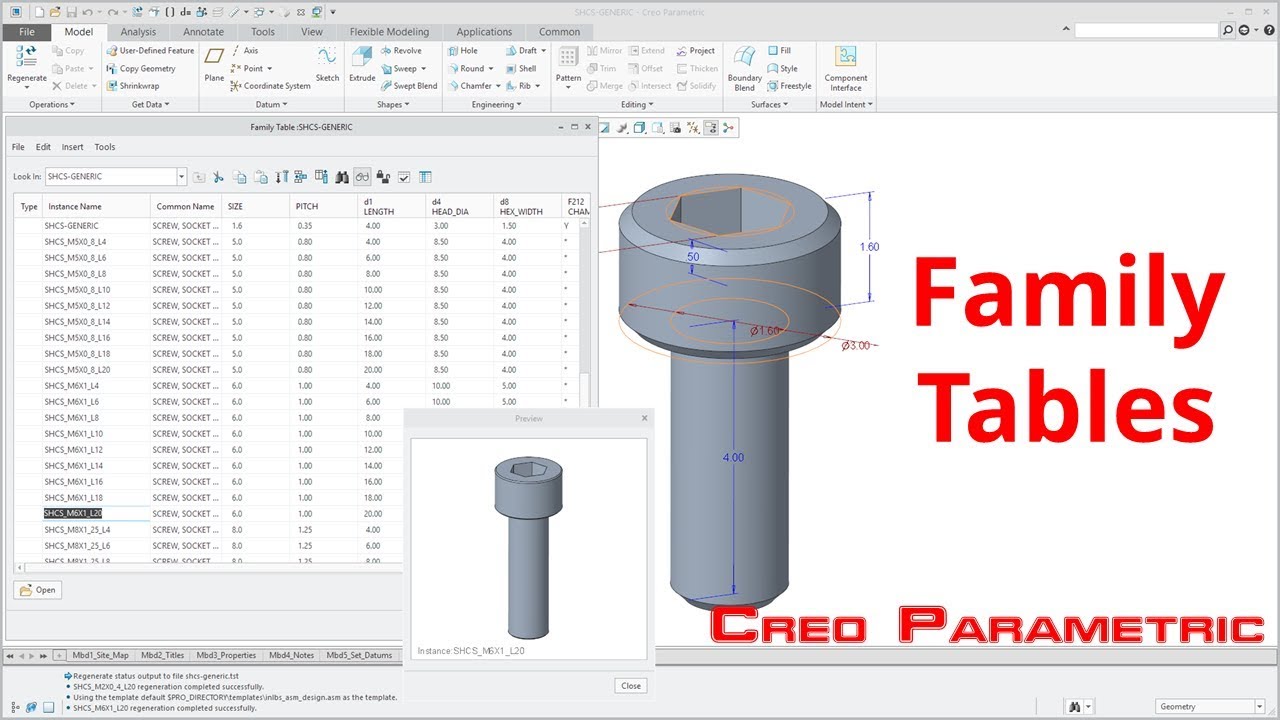The height and width of the screenshot is (720, 1280).
Task: Select the Shell tool
Action: pyautogui.click(x=520, y=68)
